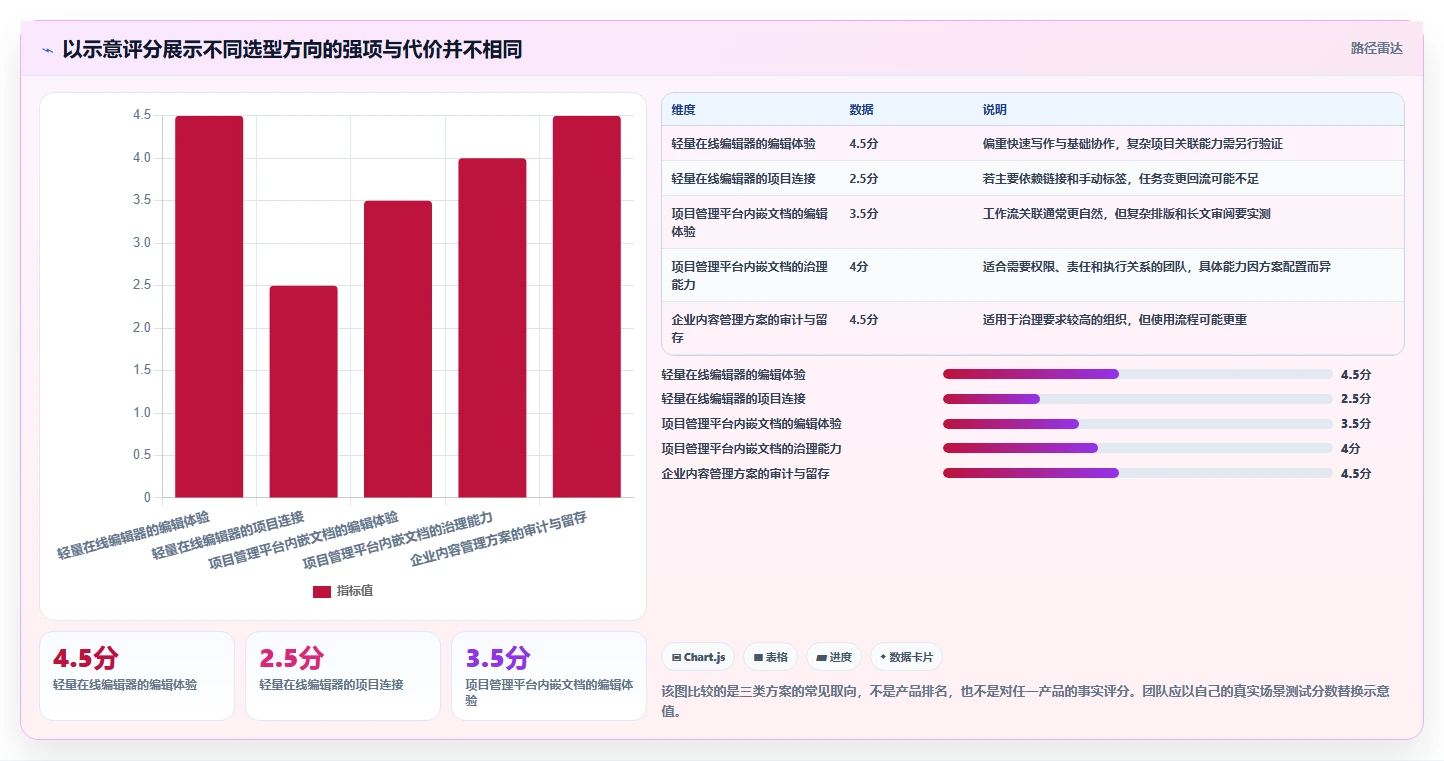Screen dimensions: 1444x761
Task: Click the progress bar for 项目管理平台内嵌文档的编辑体验
Action: [1138, 423]
